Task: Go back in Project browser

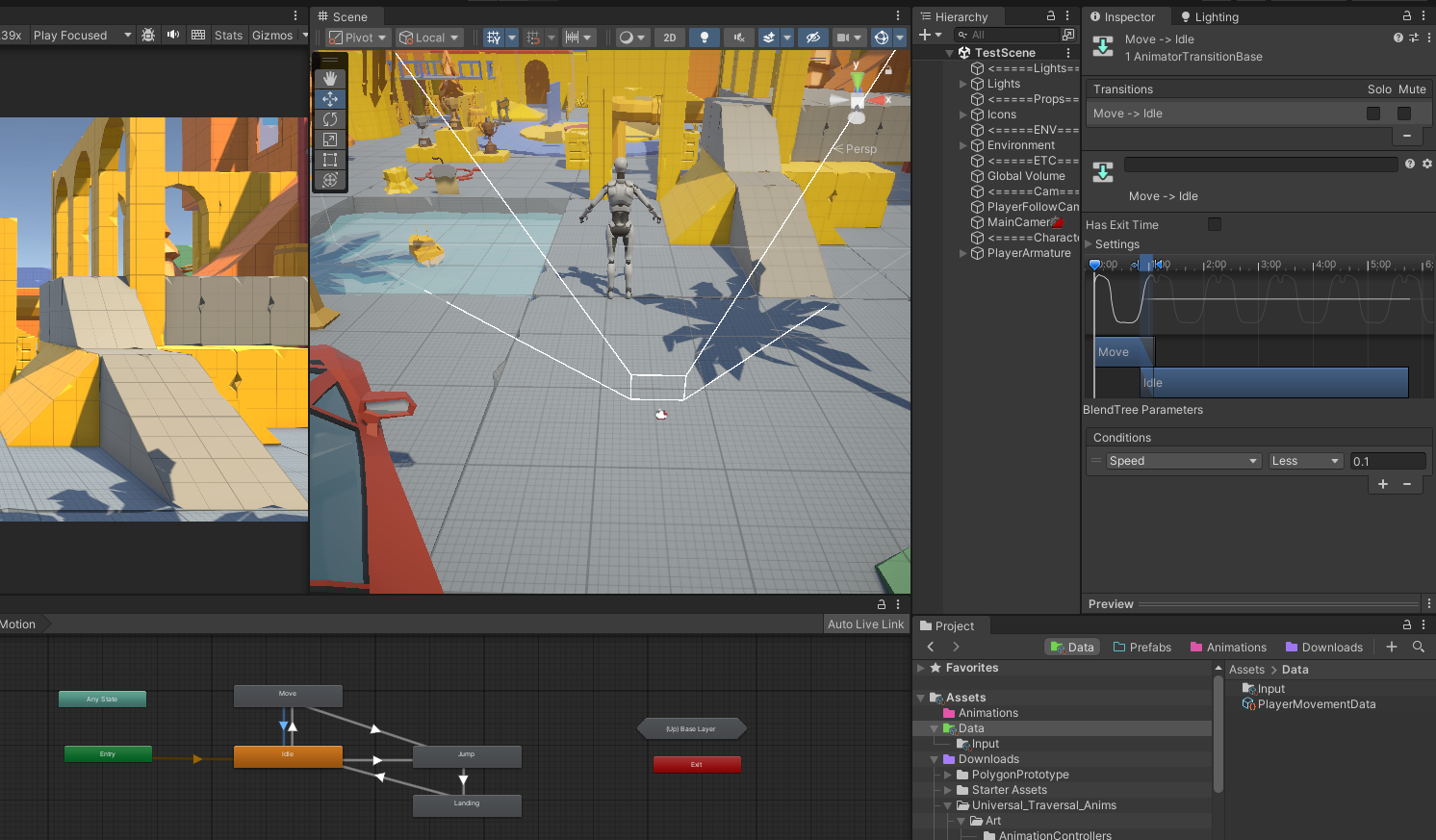Action: [x=931, y=647]
